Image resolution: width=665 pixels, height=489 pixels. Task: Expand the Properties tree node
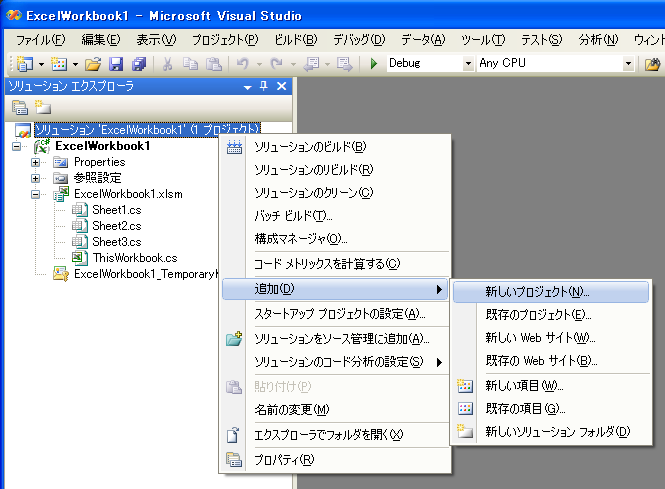point(36,162)
